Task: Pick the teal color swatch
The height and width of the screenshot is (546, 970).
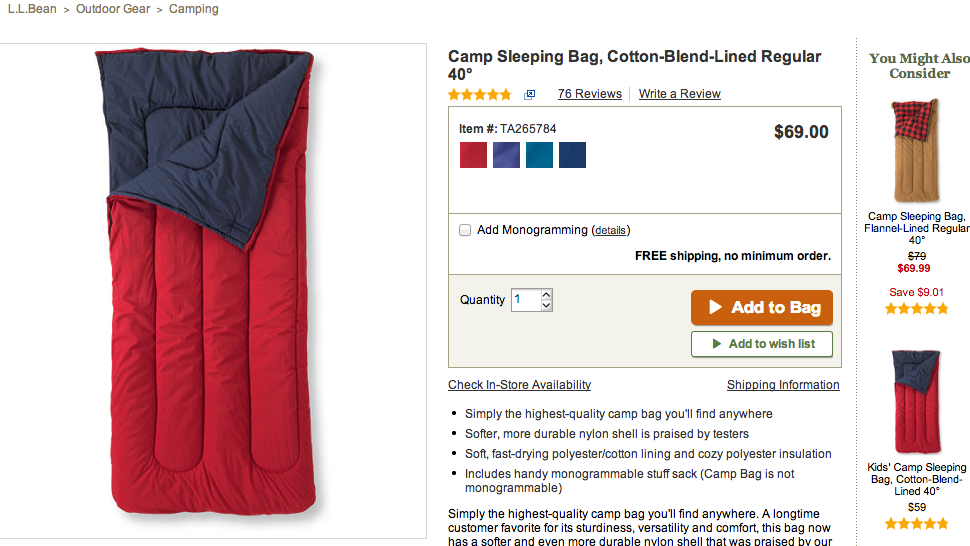Action: pos(539,155)
